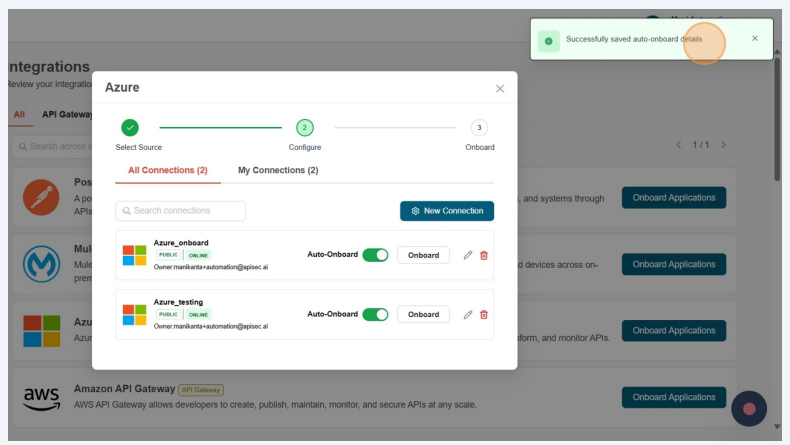
Task: Close the Azure dialog with X
Action: pos(500,88)
